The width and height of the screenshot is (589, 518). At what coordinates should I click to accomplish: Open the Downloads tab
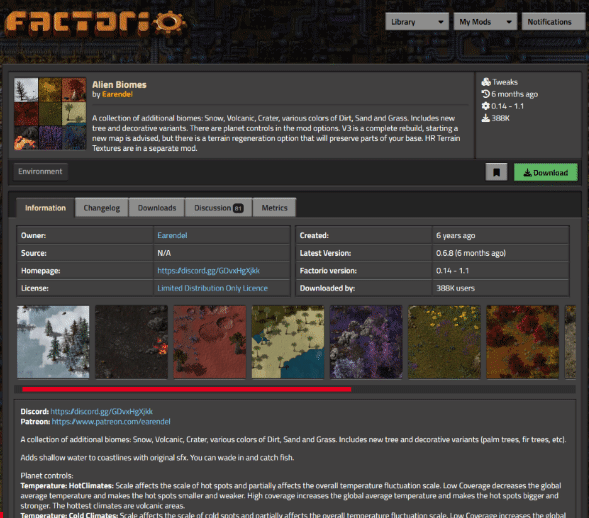157,208
